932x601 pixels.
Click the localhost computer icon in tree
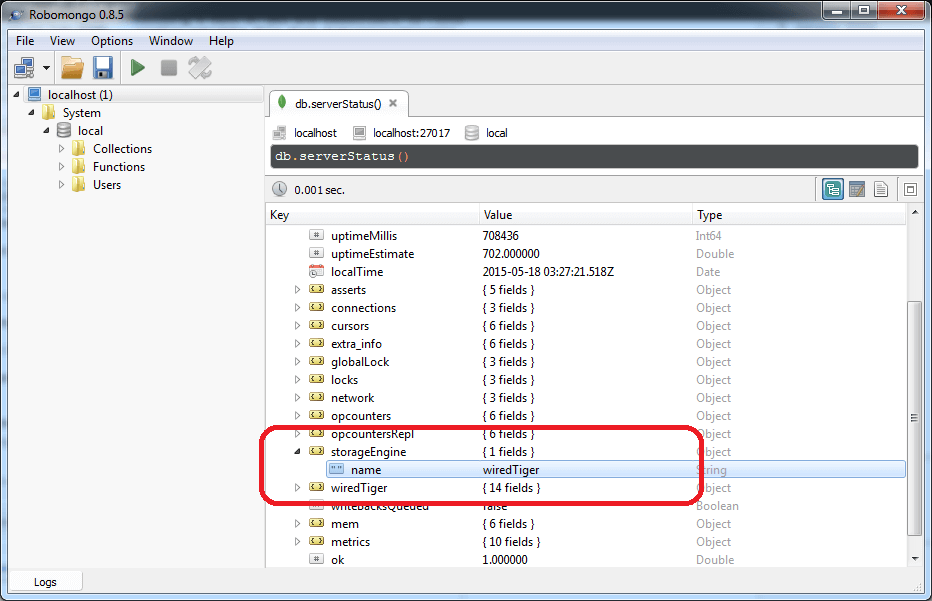click(x=34, y=94)
